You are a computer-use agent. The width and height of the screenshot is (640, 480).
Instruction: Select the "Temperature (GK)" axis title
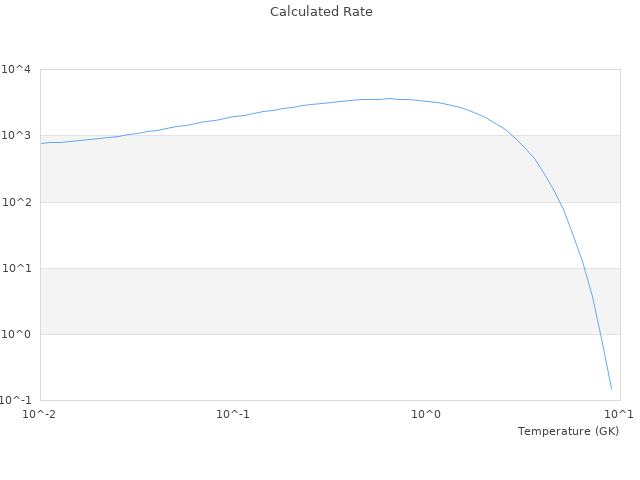tap(568, 431)
